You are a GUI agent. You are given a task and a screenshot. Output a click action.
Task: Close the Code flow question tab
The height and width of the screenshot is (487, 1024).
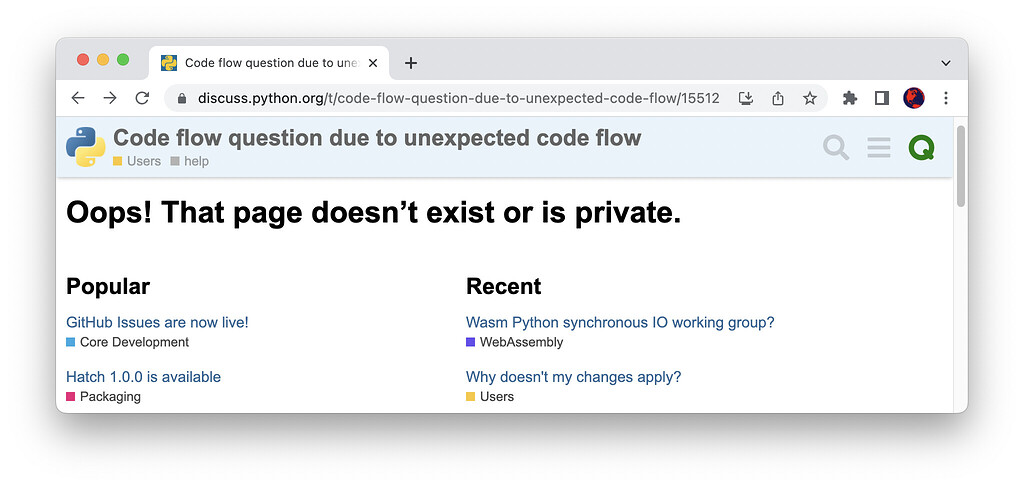pyautogui.click(x=373, y=63)
